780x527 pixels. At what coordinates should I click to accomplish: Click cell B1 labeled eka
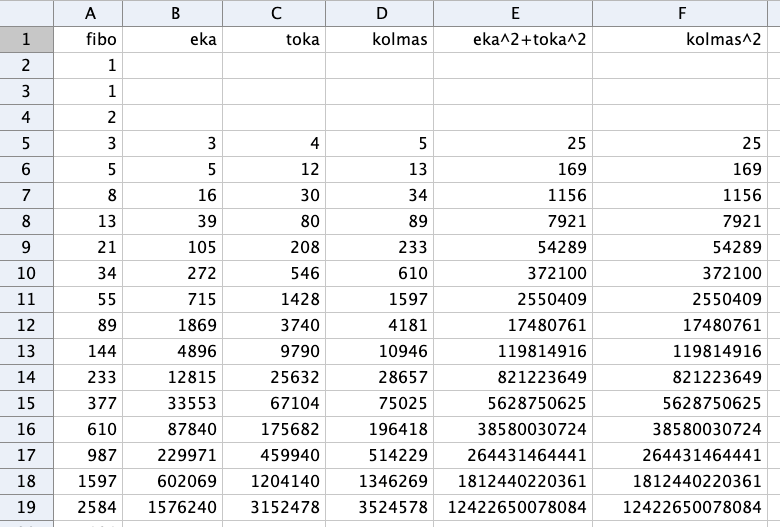176,40
